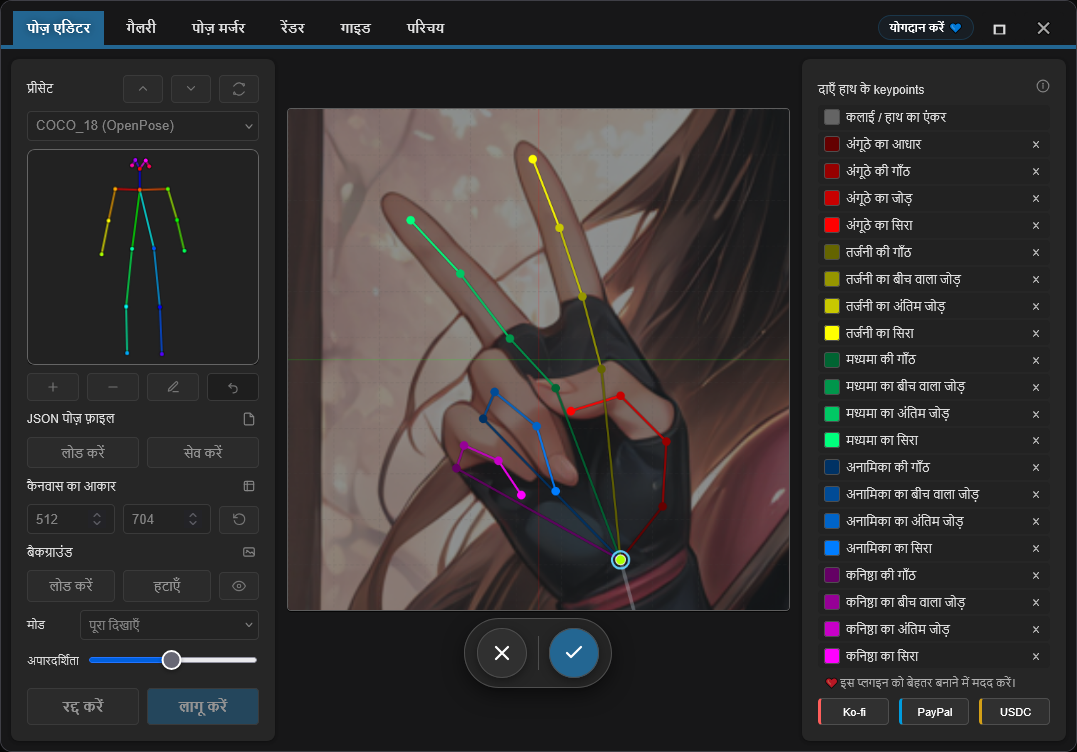The width and height of the screenshot is (1077, 752).
Task: Click the canvas width 512 stepper arrows
Action: point(97,519)
